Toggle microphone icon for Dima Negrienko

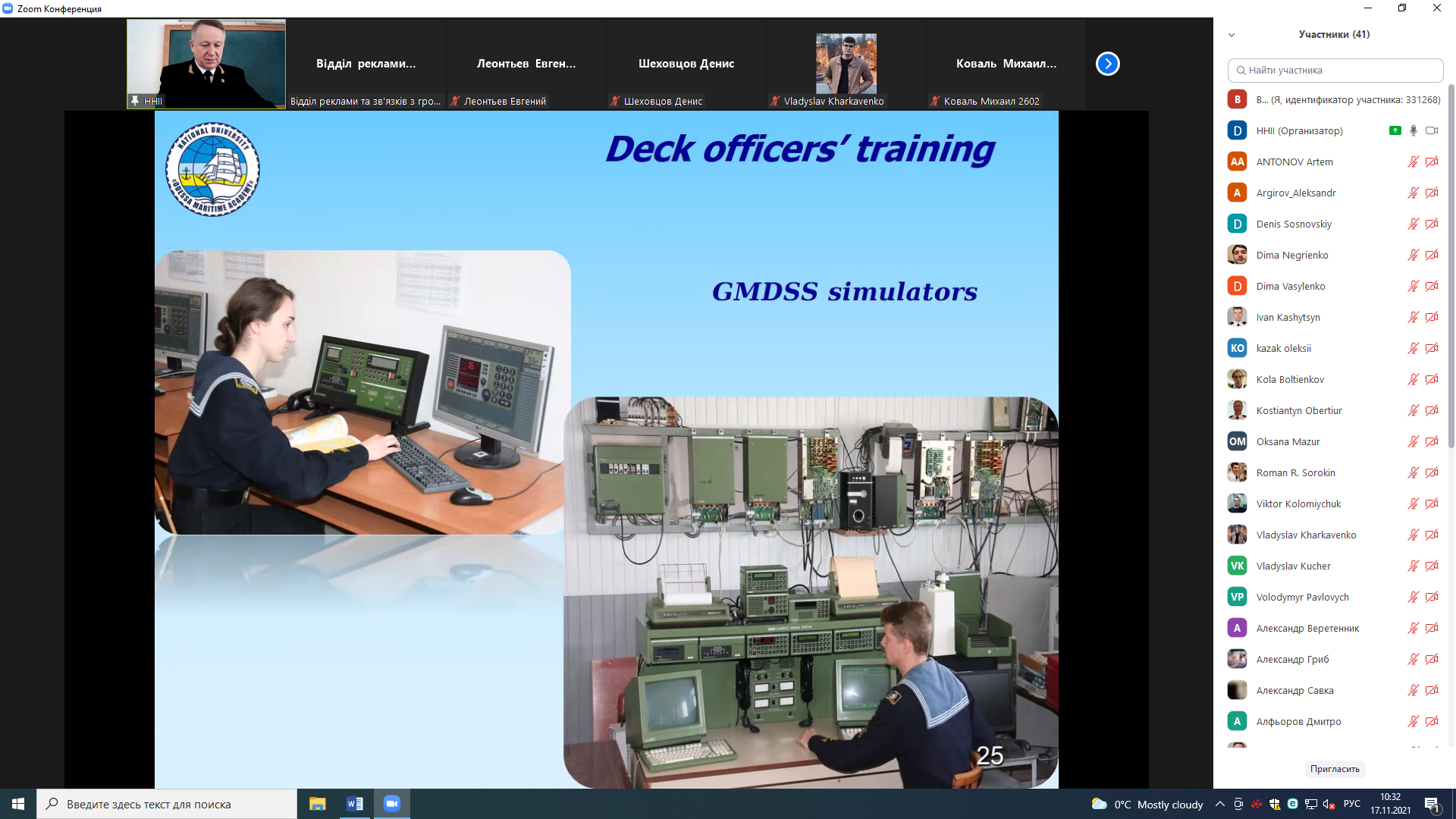(x=1414, y=255)
